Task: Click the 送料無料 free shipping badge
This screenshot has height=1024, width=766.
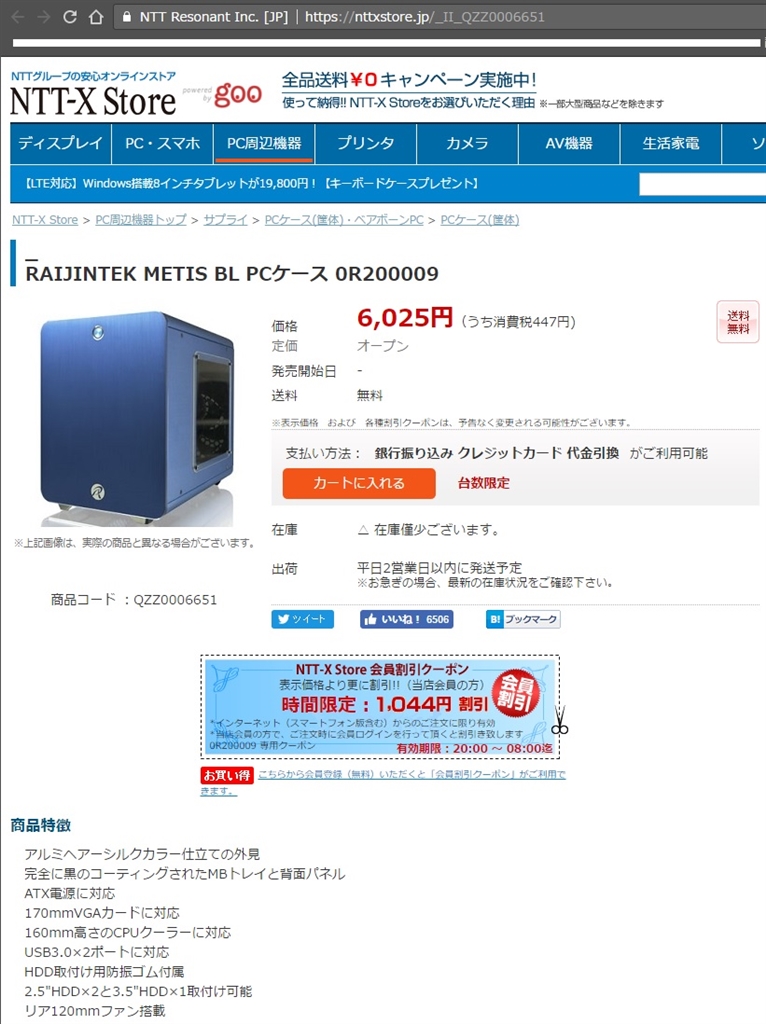Action: [738, 322]
